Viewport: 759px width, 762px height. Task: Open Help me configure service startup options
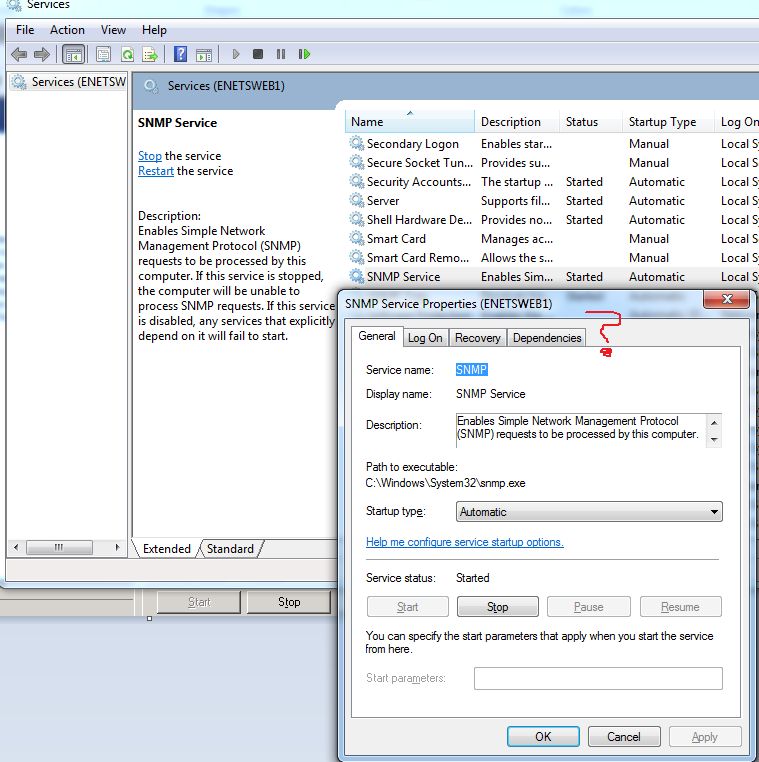tap(465, 542)
